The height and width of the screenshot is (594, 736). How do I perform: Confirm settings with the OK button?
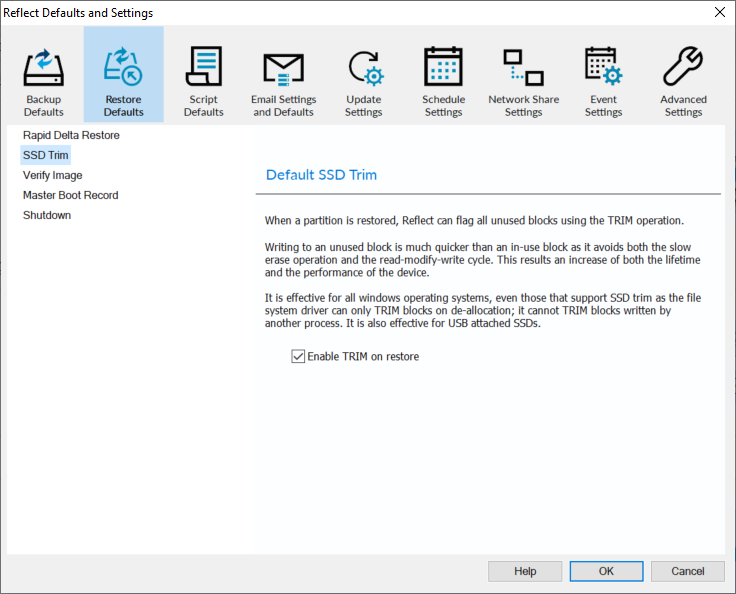click(606, 571)
